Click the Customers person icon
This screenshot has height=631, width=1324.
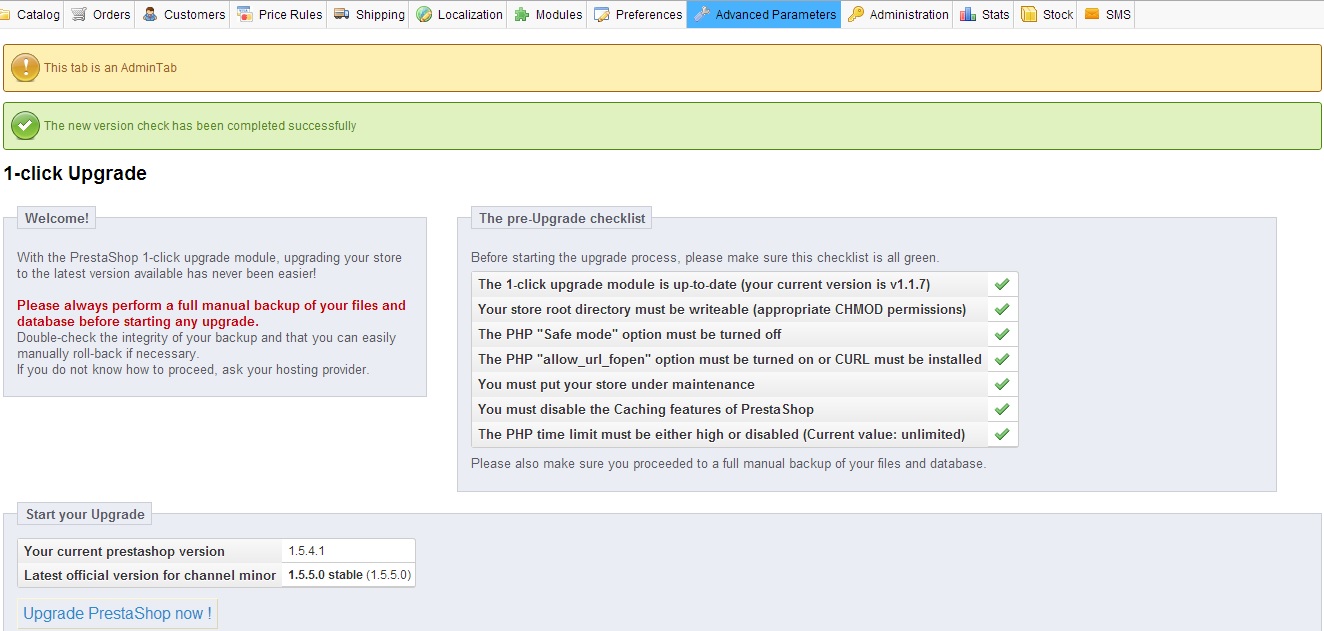pyautogui.click(x=151, y=14)
